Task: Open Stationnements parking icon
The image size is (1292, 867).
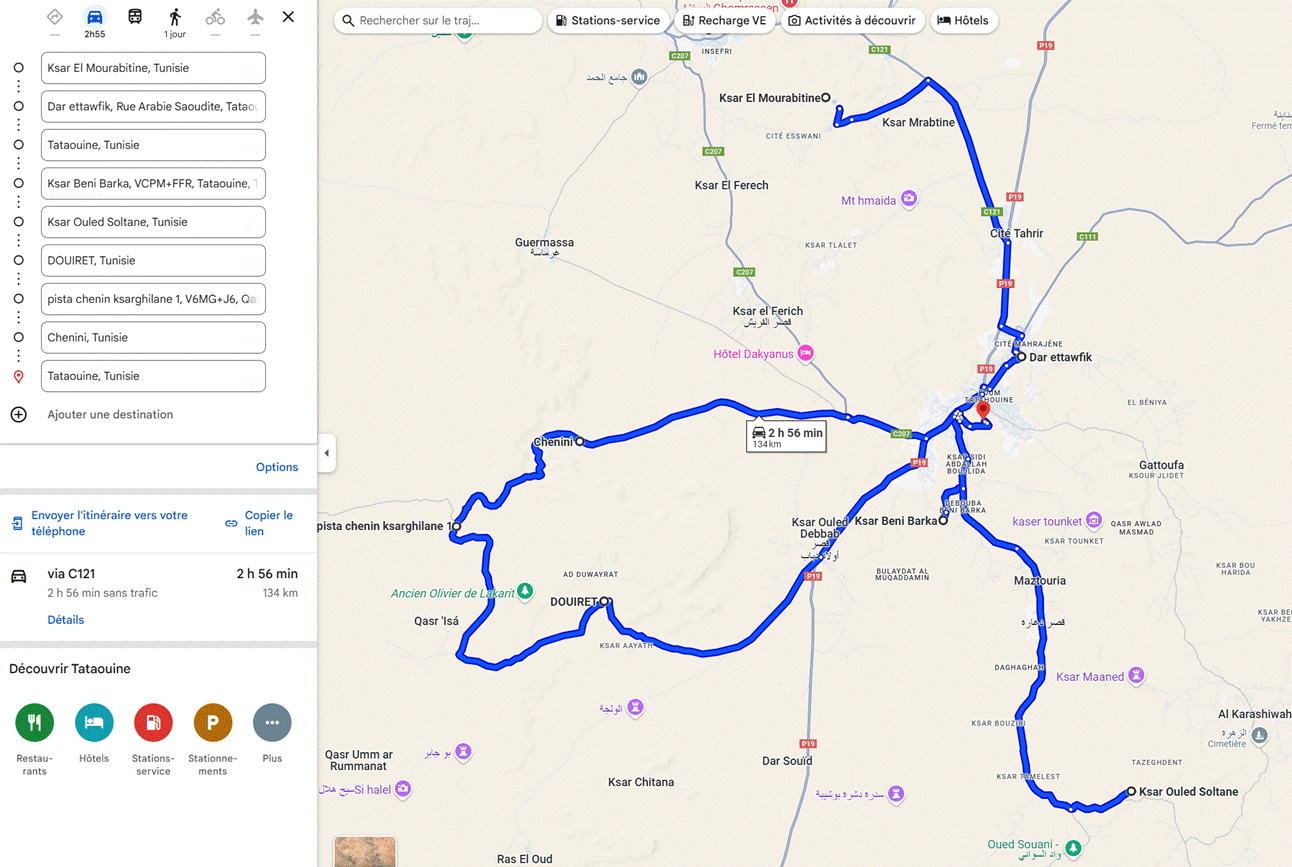Action: [212, 722]
